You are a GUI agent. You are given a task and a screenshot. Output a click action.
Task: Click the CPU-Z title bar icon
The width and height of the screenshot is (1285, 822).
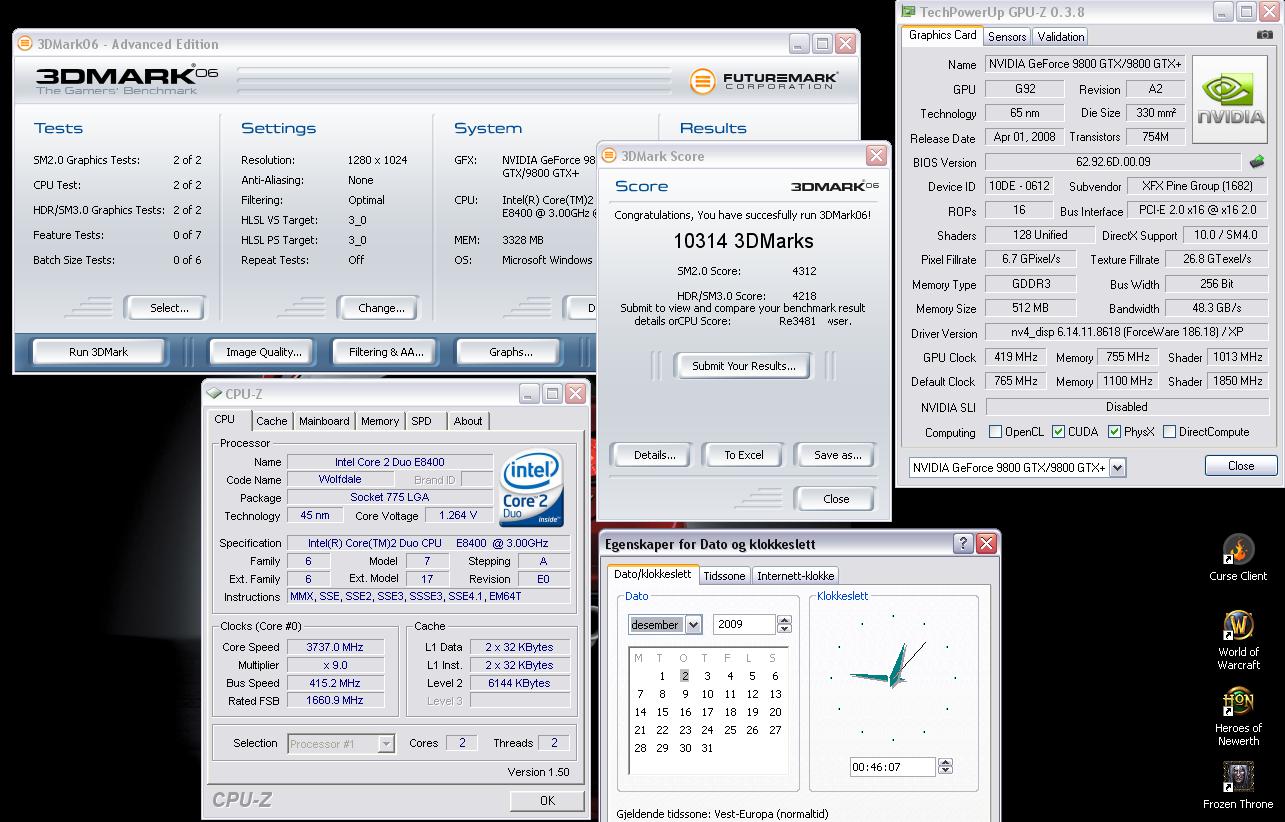[214, 394]
